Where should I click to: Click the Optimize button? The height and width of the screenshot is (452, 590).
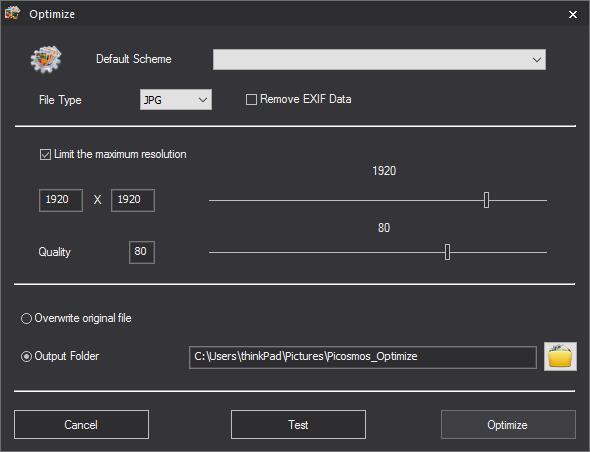tap(508, 425)
